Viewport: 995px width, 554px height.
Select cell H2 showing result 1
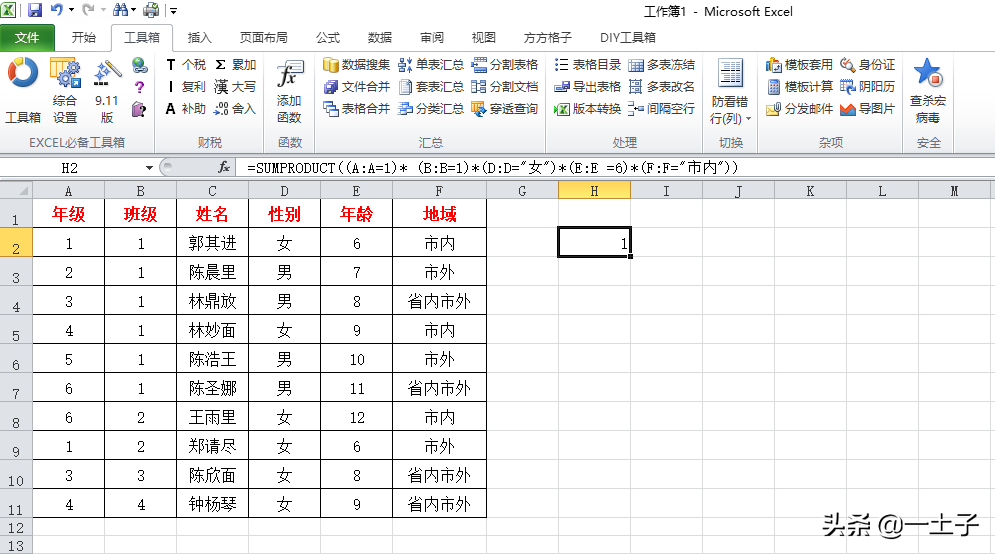pos(595,242)
